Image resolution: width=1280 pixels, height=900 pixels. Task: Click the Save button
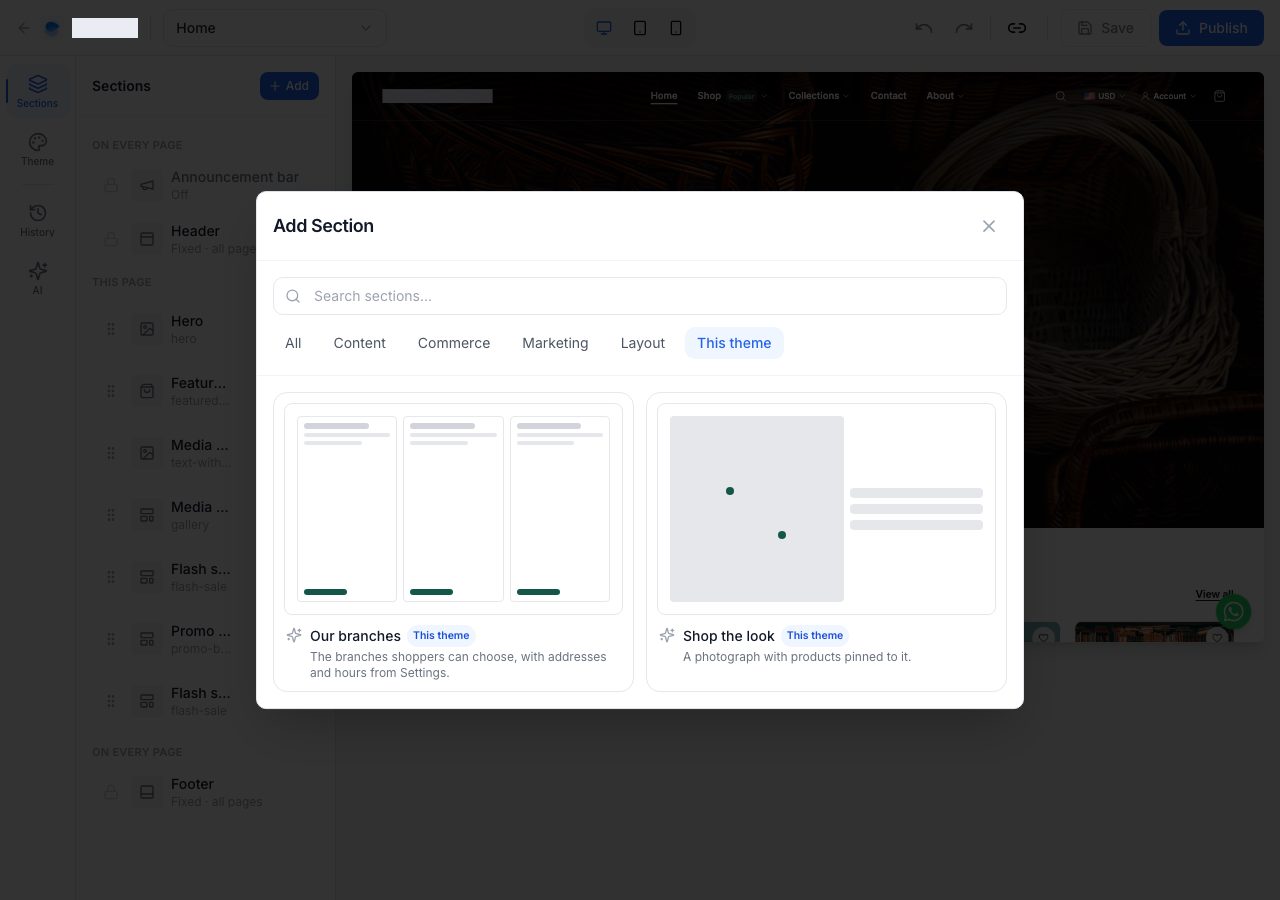1105,28
